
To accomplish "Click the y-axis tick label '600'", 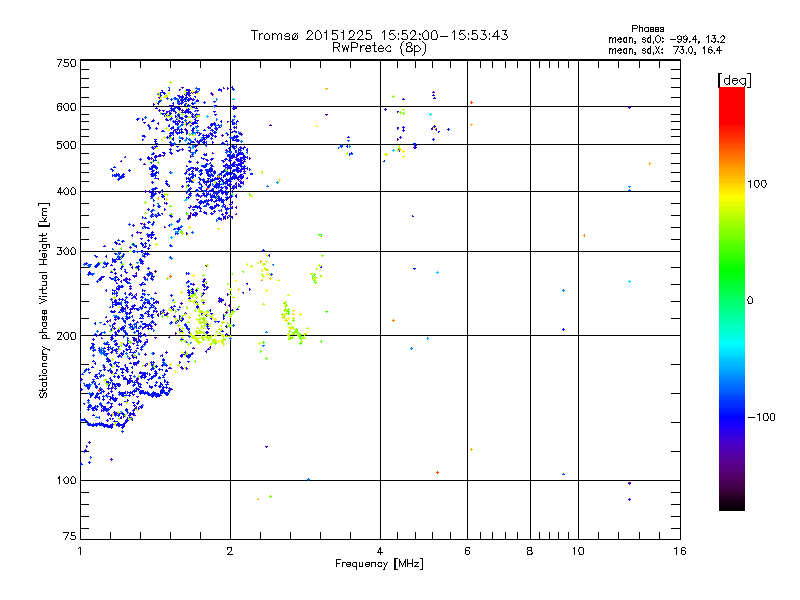I will point(66,107).
